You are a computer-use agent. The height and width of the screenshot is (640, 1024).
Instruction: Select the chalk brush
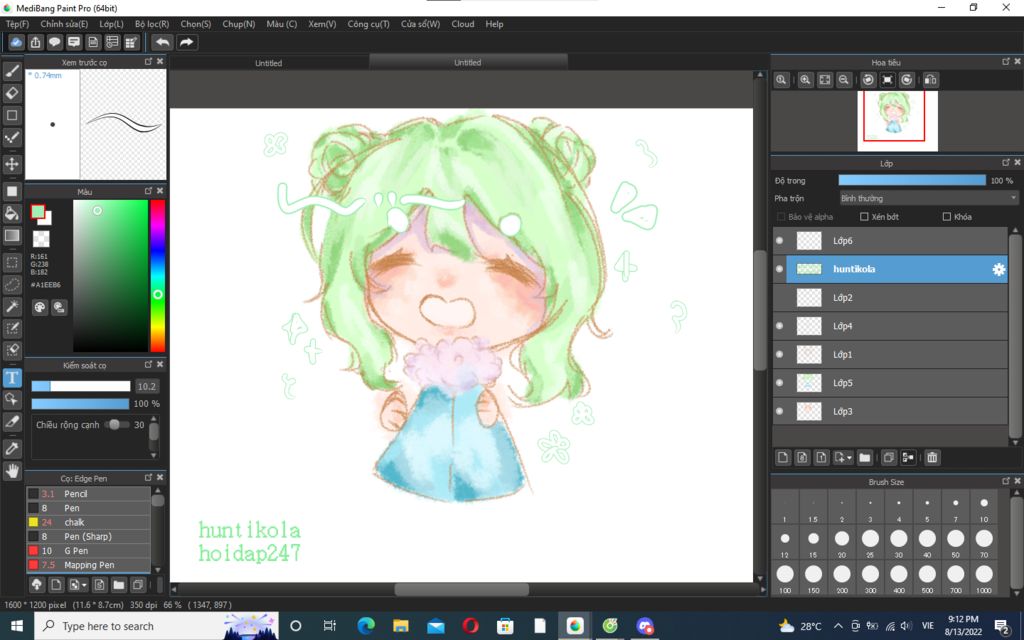[x=89, y=522]
